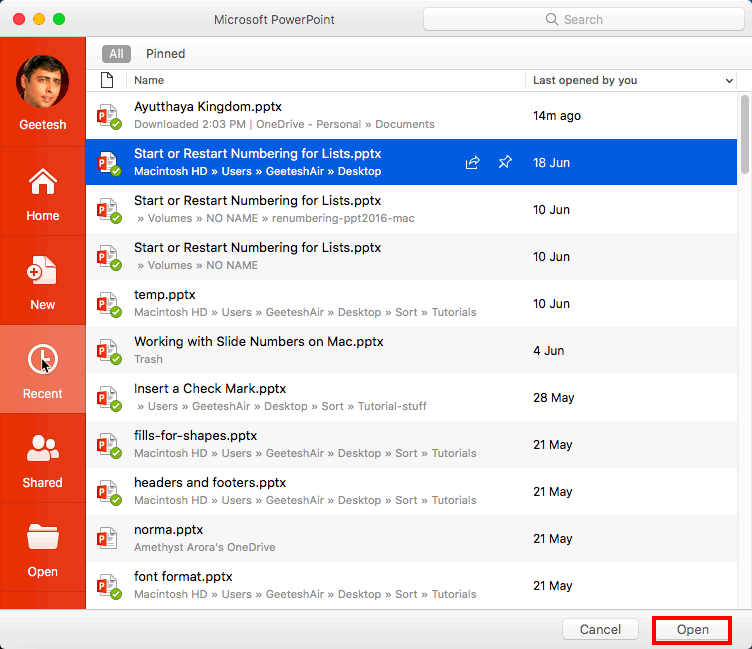
Task: Pin the selected file with pin icon
Action: tap(505, 163)
